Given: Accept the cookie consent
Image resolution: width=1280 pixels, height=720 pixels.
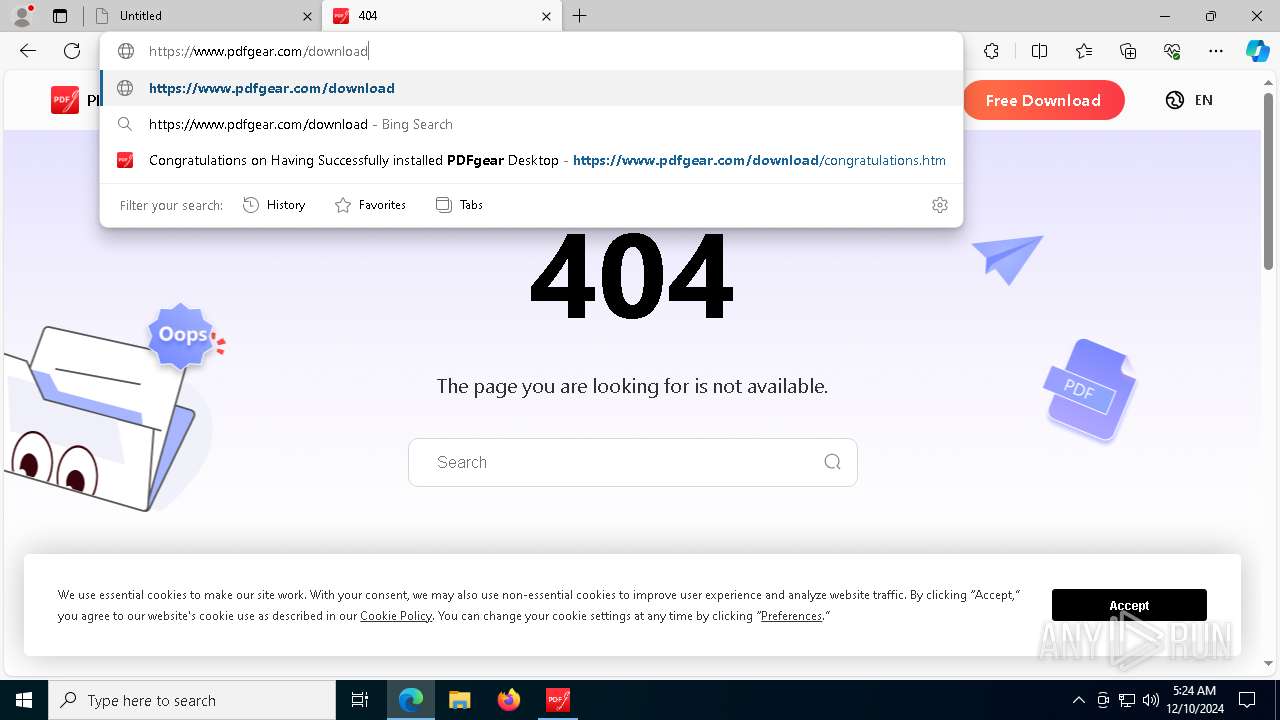Looking at the screenshot, I should [x=1129, y=605].
